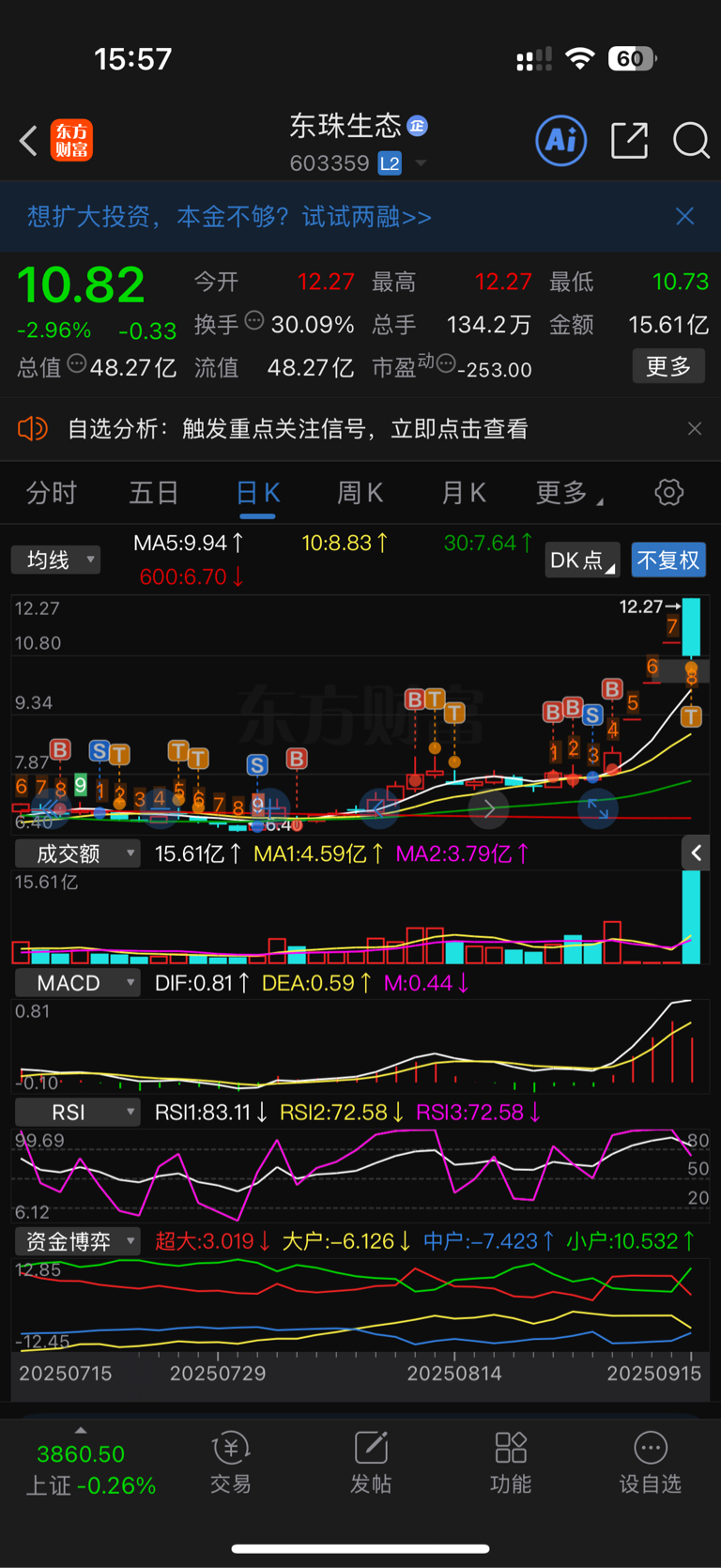Open the RSI indicator dropdown
The height and width of the screenshot is (1568, 721).
(77, 1112)
